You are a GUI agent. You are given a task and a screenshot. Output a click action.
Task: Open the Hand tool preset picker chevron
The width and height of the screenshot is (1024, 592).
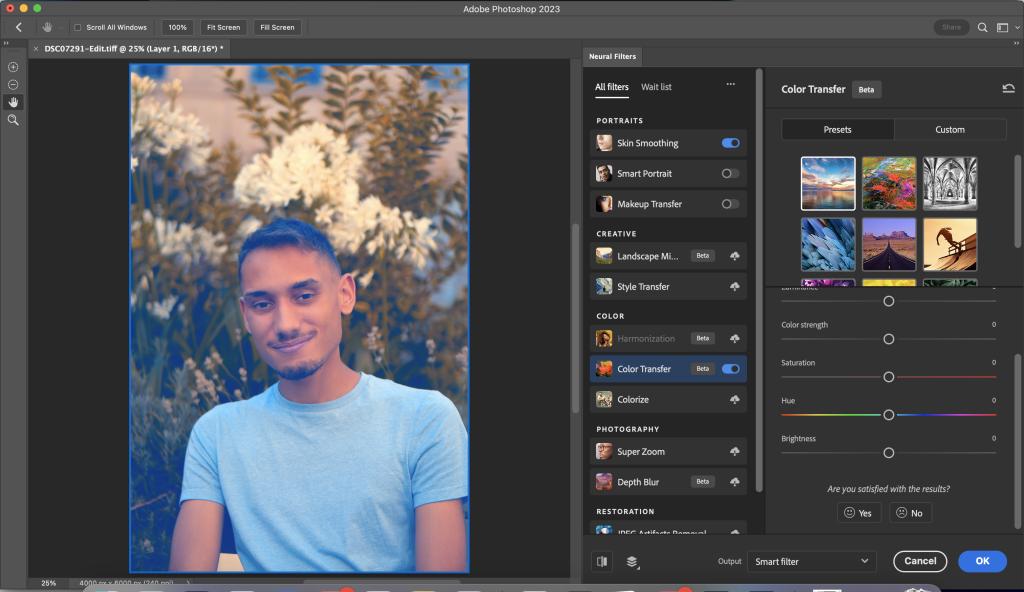pyautogui.click(x=61, y=27)
